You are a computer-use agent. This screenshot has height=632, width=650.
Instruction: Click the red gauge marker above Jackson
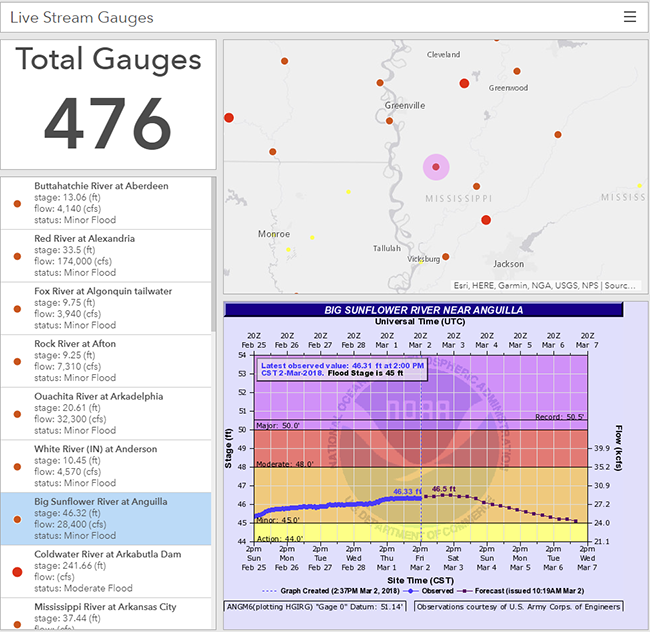click(487, 220)
